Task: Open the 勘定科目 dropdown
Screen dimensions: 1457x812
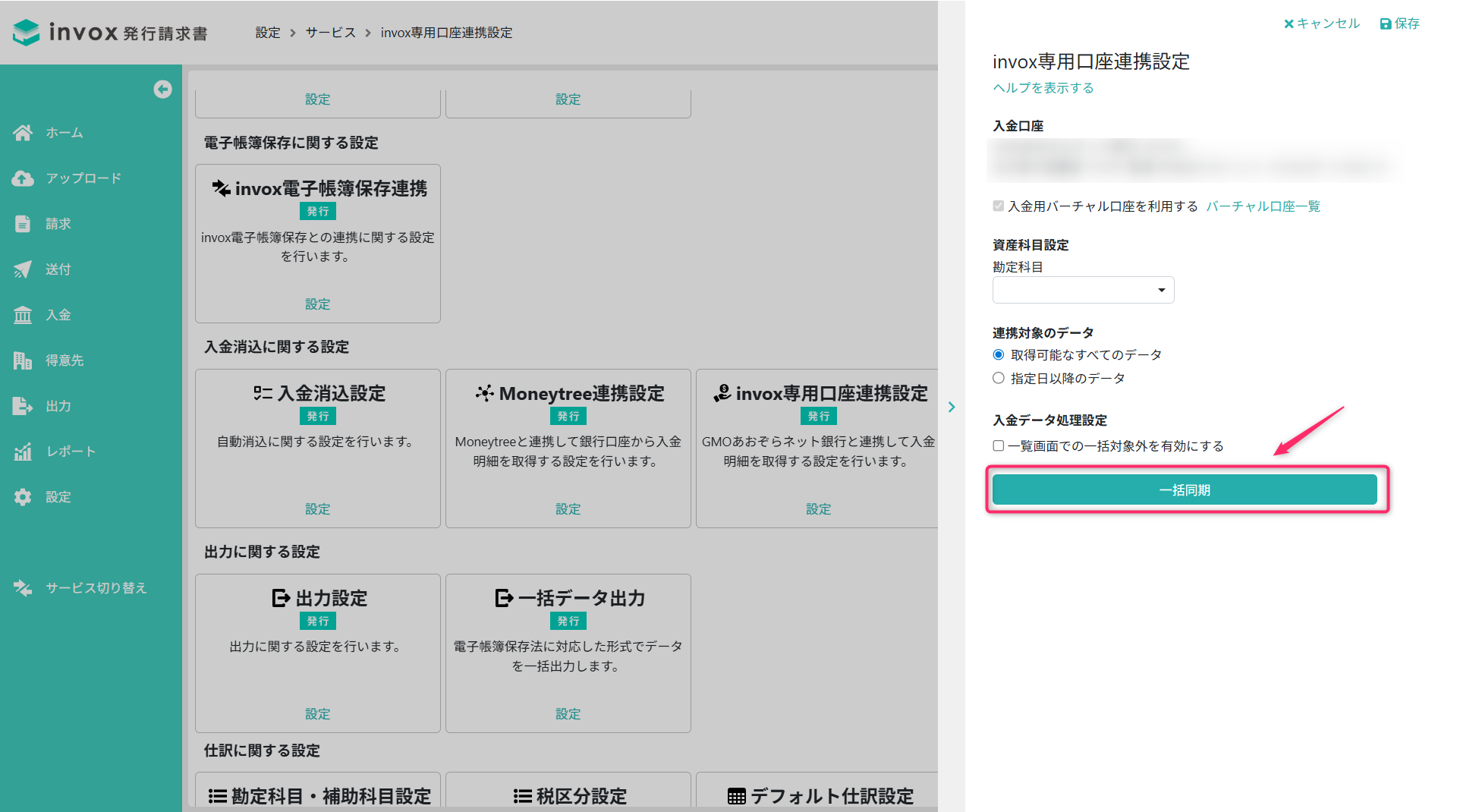Action: (x=1083, y=290)
